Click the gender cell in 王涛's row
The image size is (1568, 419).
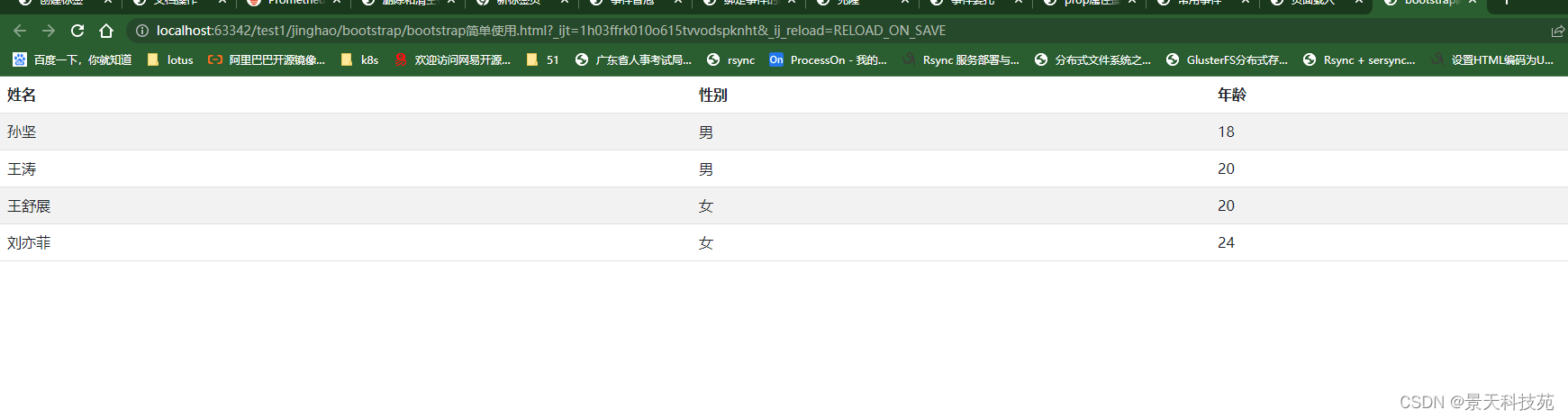(x=706, y=169)
